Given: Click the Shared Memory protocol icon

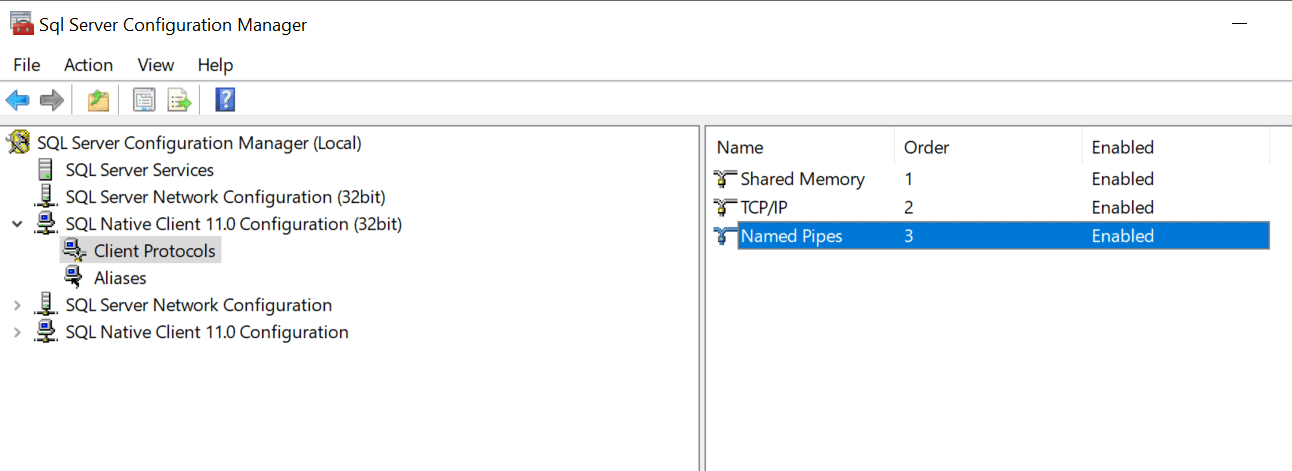Looking at the screenshot, I should 726,179.
